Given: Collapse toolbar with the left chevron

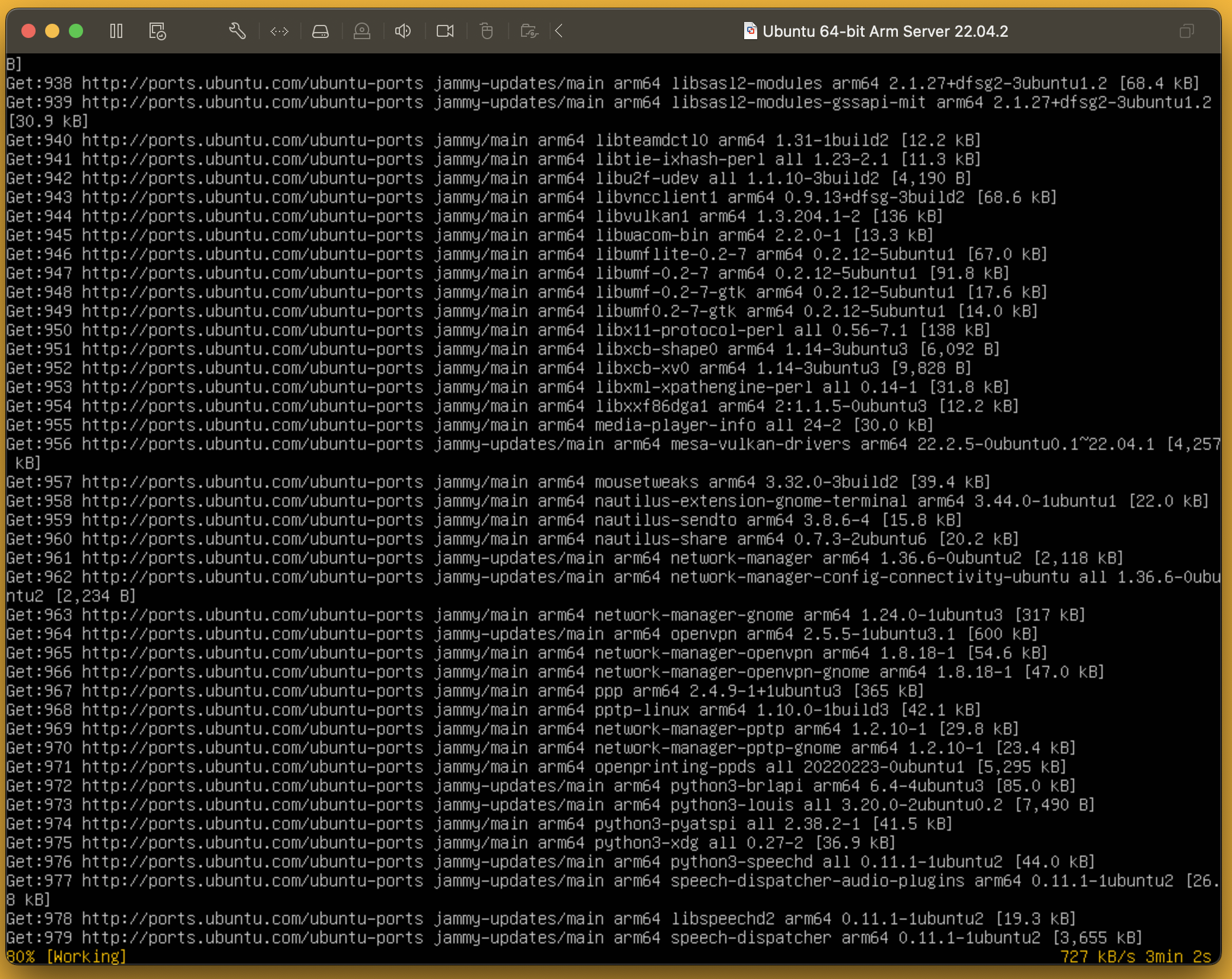Looking at the screenshot, I should (x=559, y=31).
